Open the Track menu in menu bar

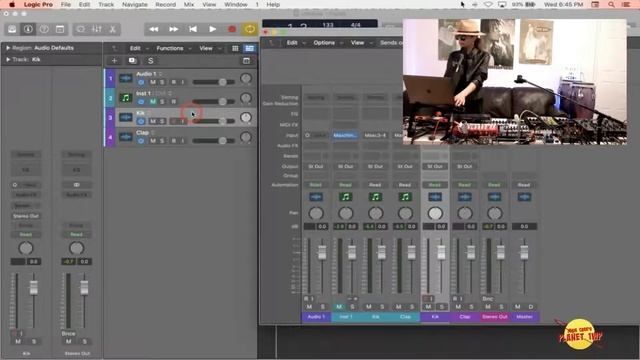106,4
